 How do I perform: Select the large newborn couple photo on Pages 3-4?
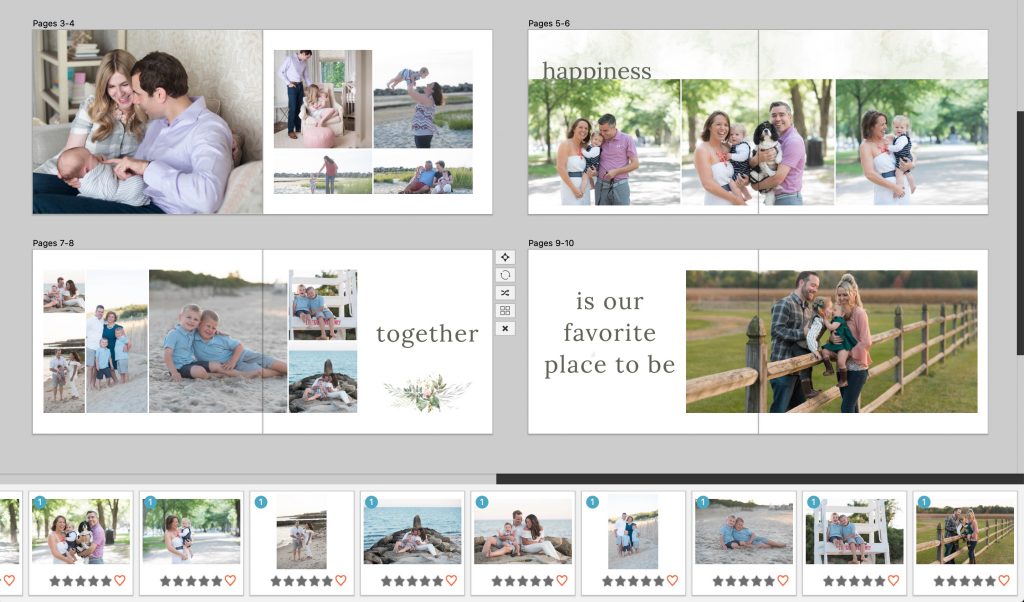pyautogui.click(x=148, y=122)
